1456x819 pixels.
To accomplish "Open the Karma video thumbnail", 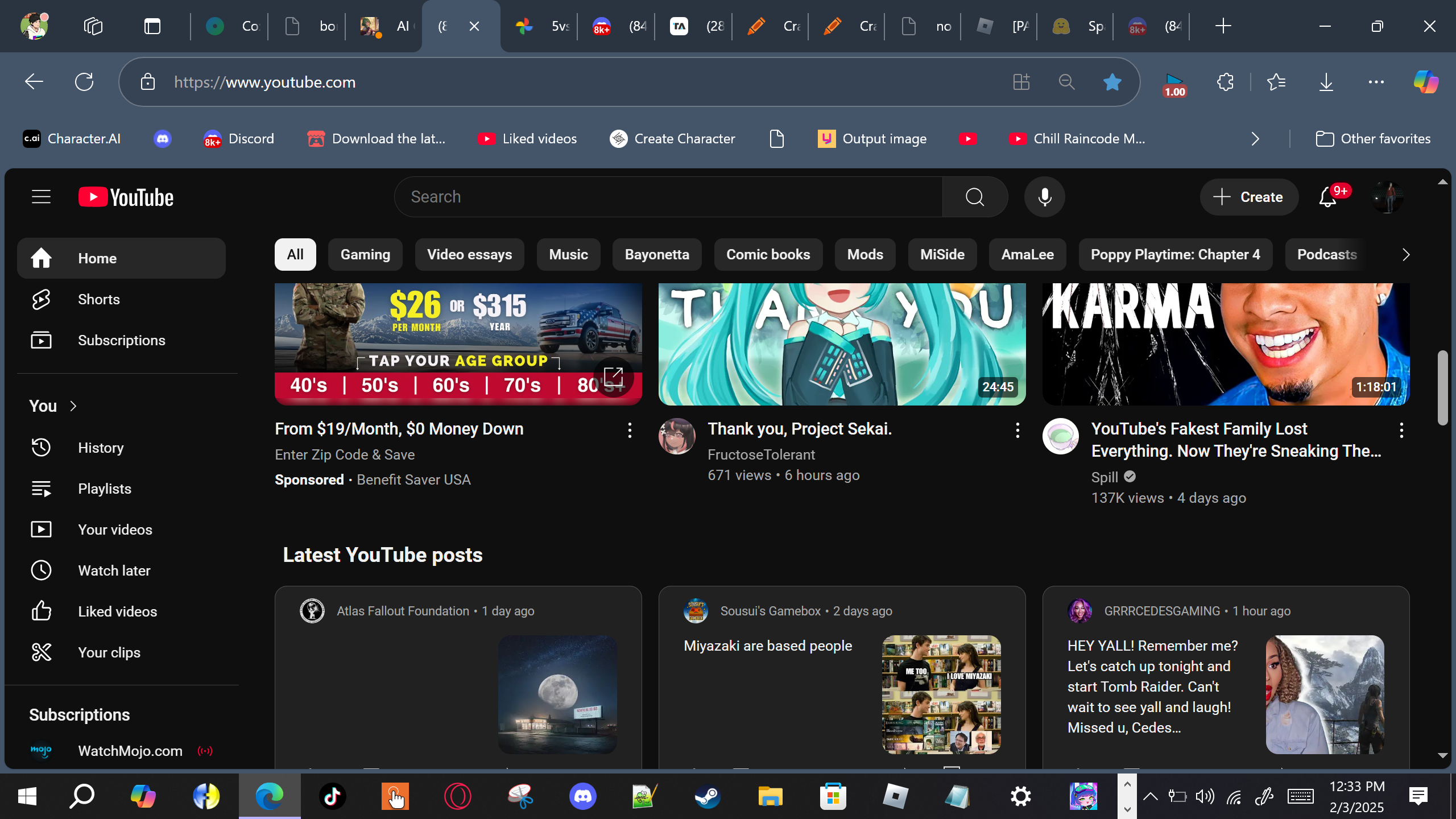I will 1226,344.
